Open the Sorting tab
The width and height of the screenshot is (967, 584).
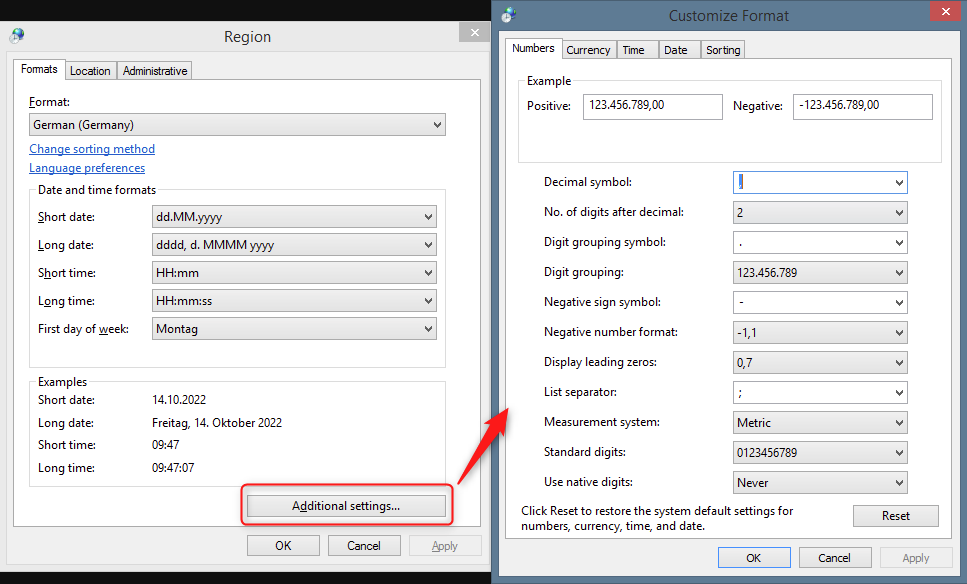(723, 50)
